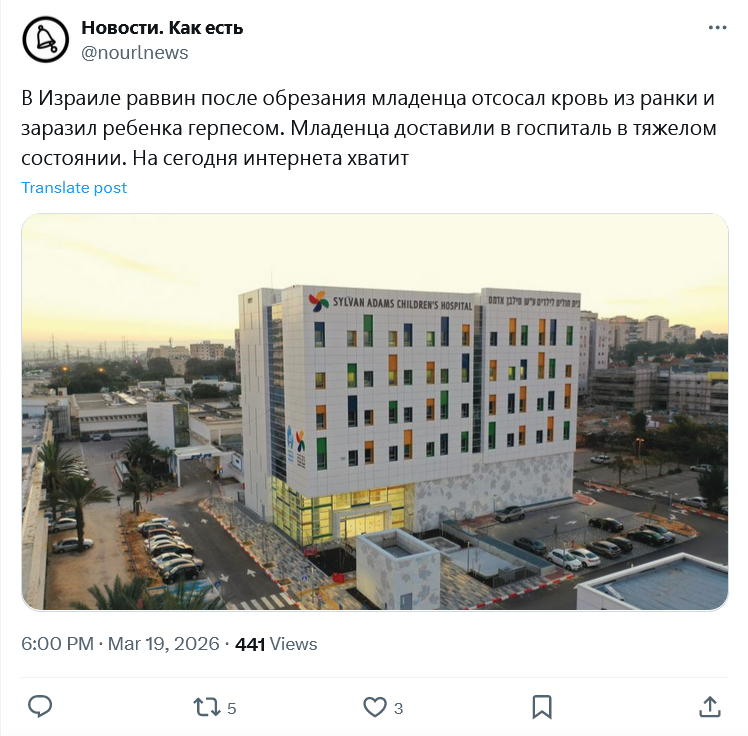Click the repost count 5
The height and width of the screenshot is (736, 748).
click(231, 708)
